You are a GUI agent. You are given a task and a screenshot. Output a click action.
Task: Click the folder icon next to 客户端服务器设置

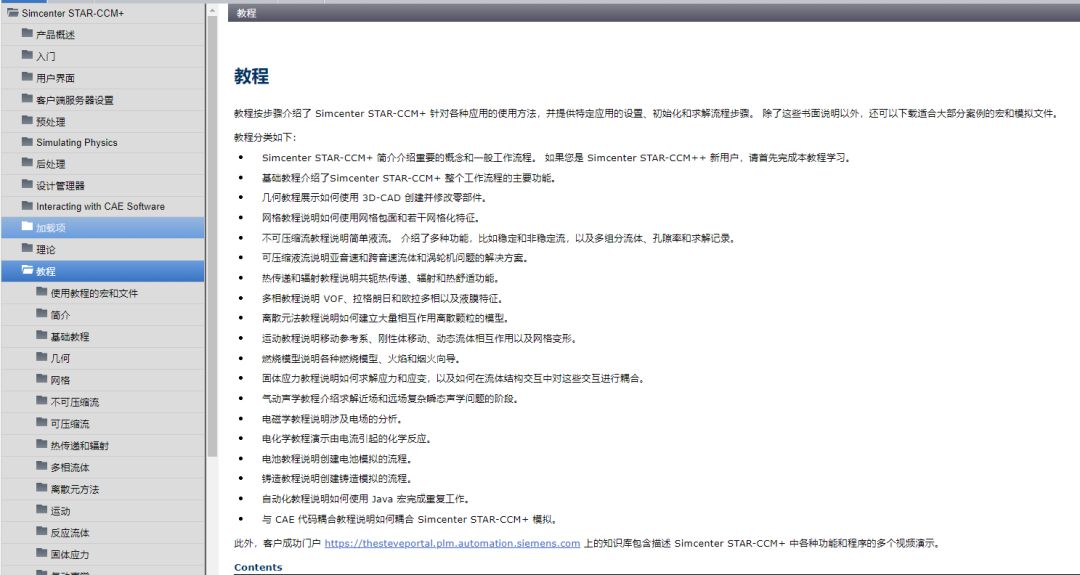28,99
